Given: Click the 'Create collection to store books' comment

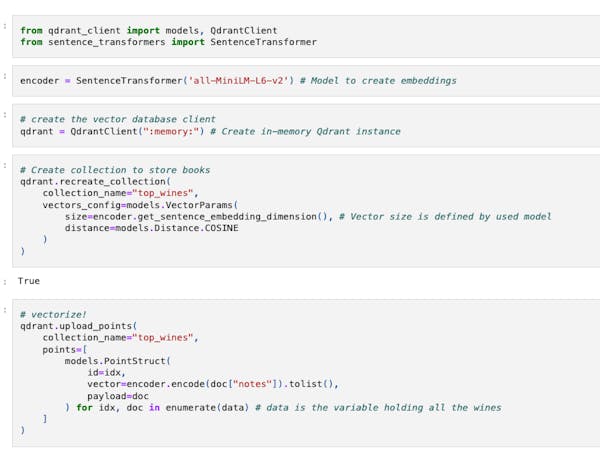Looking at the screenshot, I should tap(114, 170).
